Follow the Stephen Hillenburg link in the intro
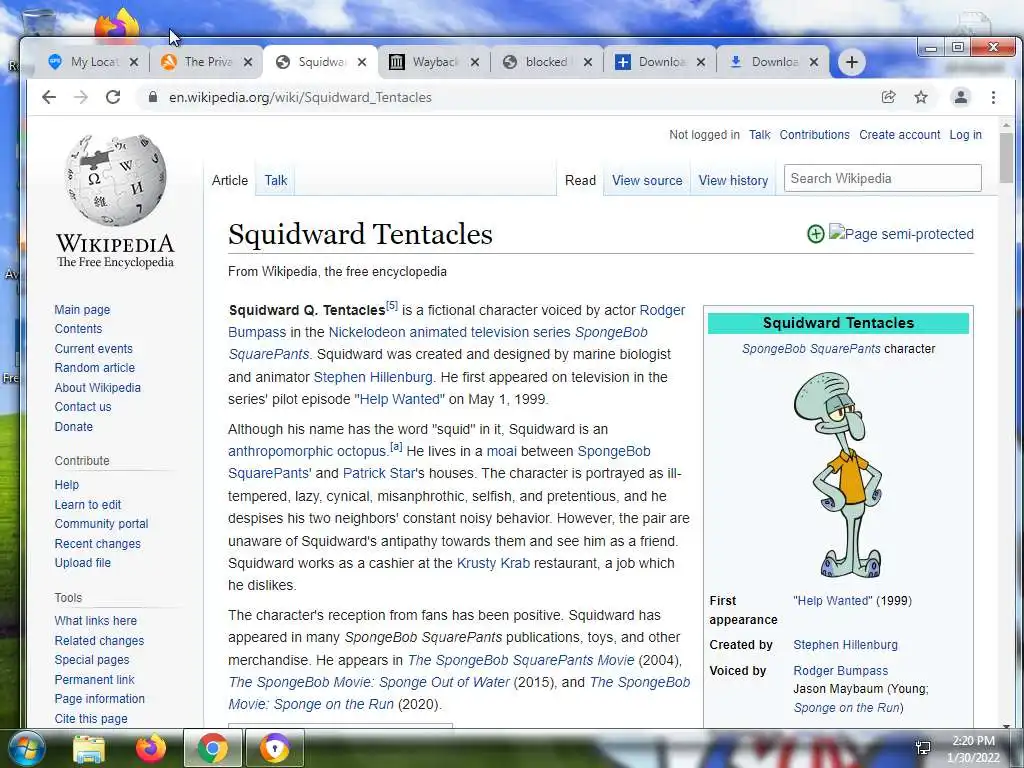 [373, 377]
